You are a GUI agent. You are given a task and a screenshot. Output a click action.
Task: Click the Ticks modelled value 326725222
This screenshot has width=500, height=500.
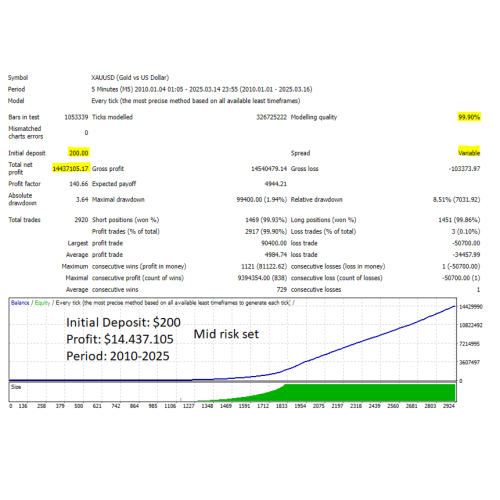coord(271,117)
